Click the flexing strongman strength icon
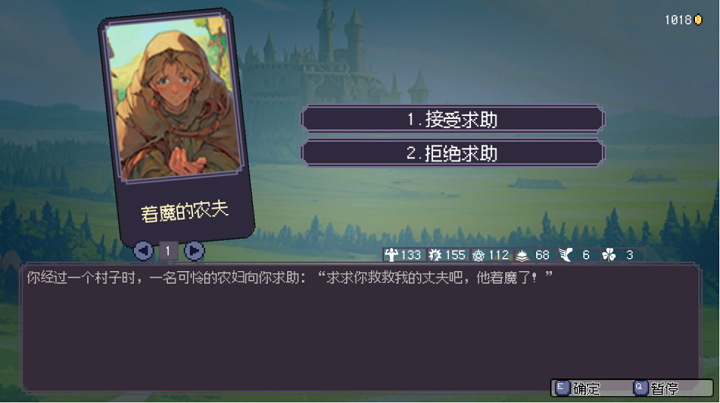The height and width of the screenshot is (403, 720). (x=391, y=255)
